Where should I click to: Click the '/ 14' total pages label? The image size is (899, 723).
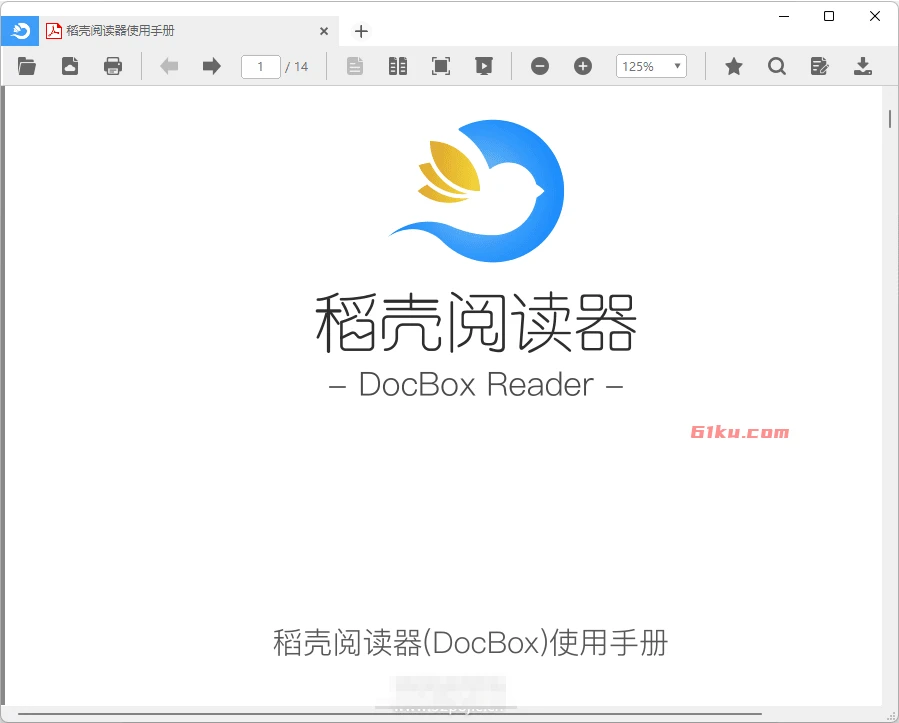[296, 67]
